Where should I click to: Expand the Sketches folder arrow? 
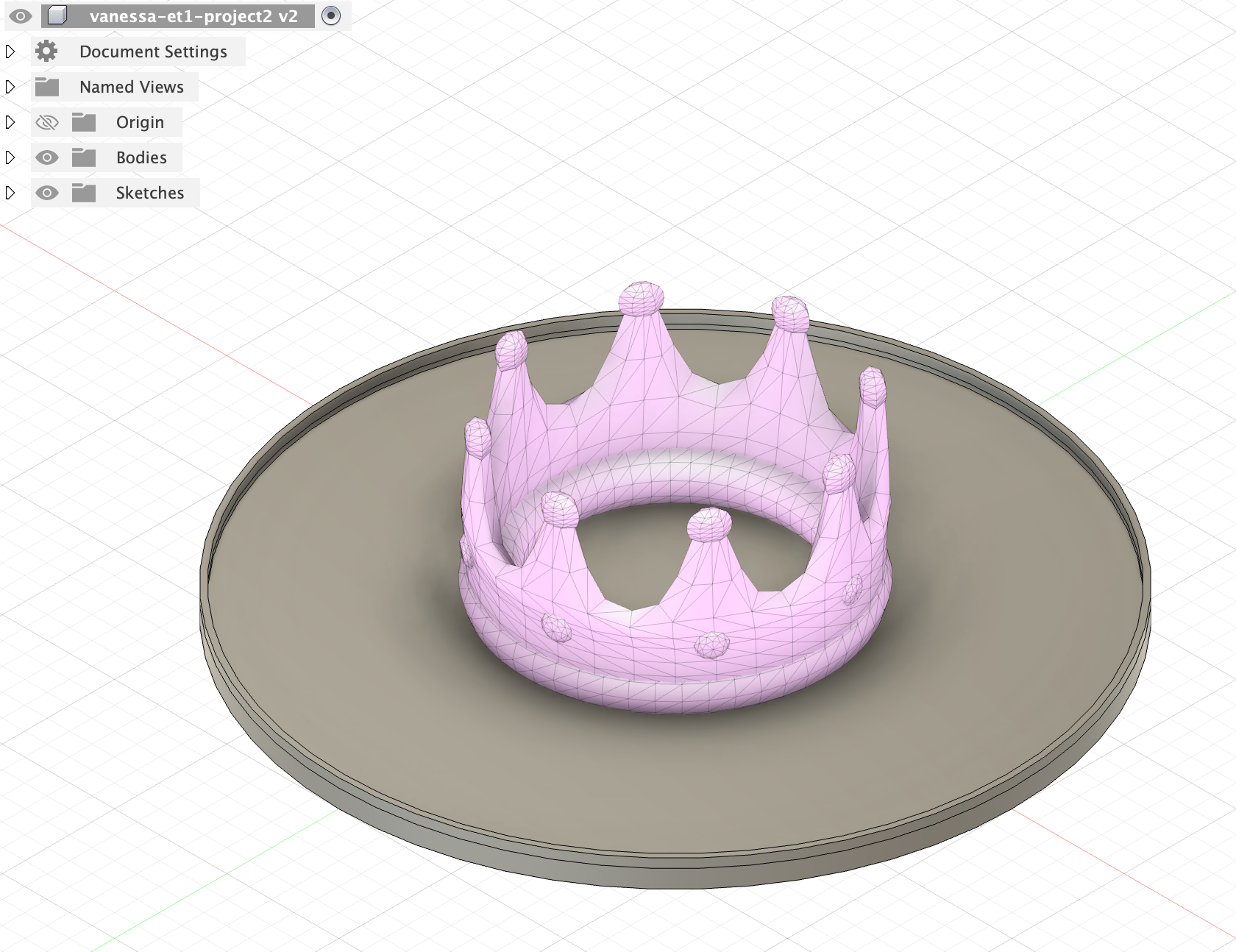pyautogui.click(x=10, y=193)
